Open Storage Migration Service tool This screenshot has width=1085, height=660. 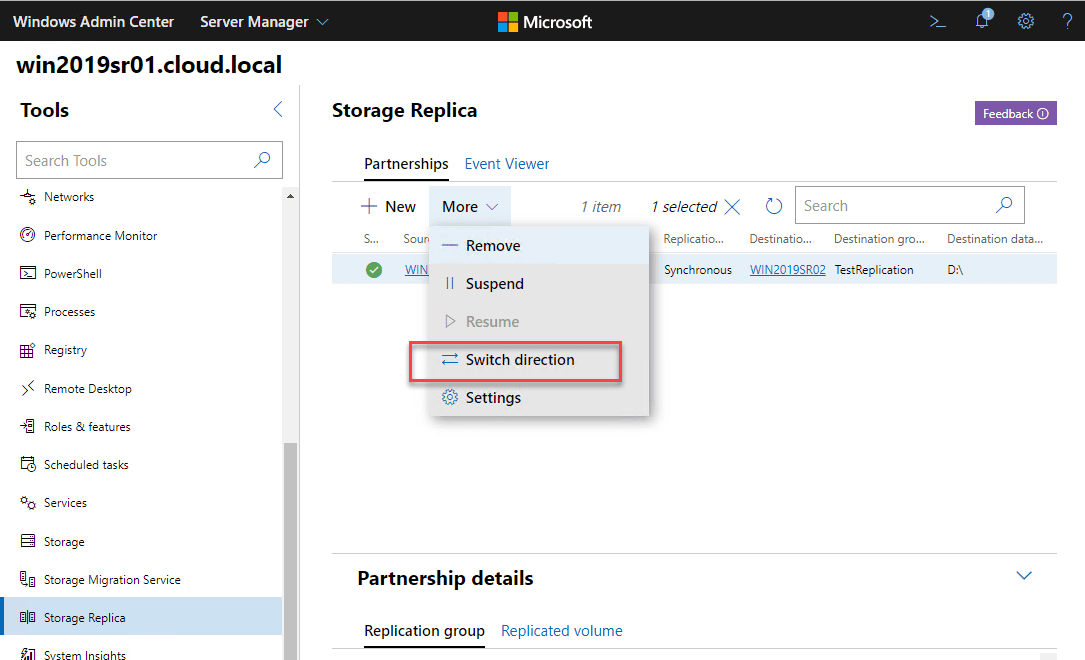[x=112, y=580]
